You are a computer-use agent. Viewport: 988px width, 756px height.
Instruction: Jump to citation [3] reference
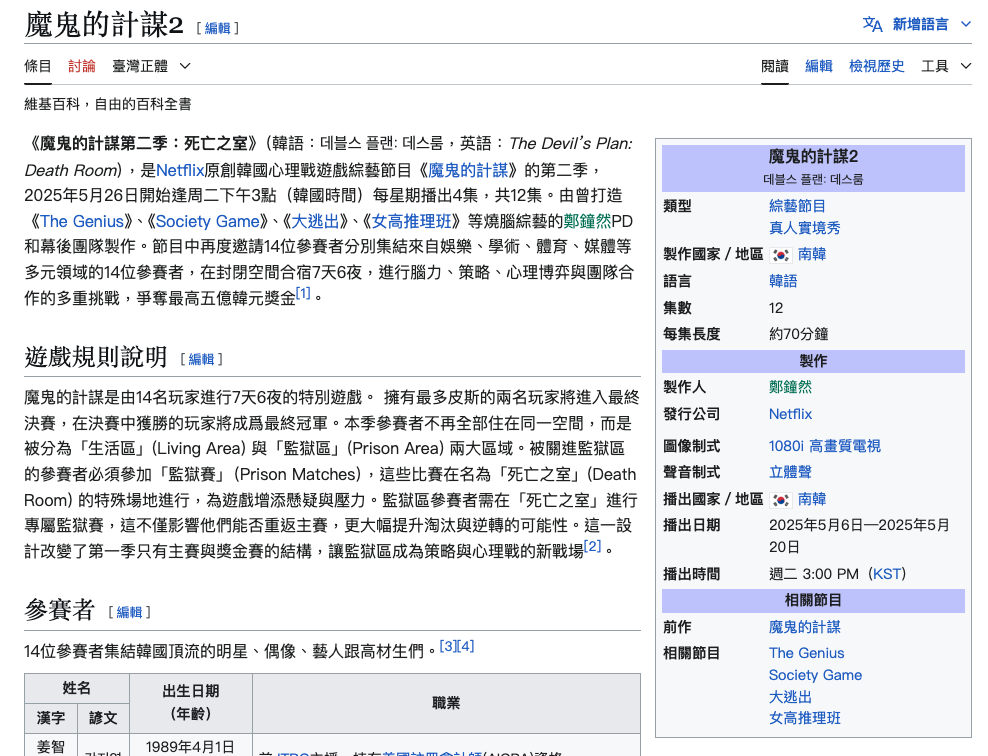click(448, 646)
